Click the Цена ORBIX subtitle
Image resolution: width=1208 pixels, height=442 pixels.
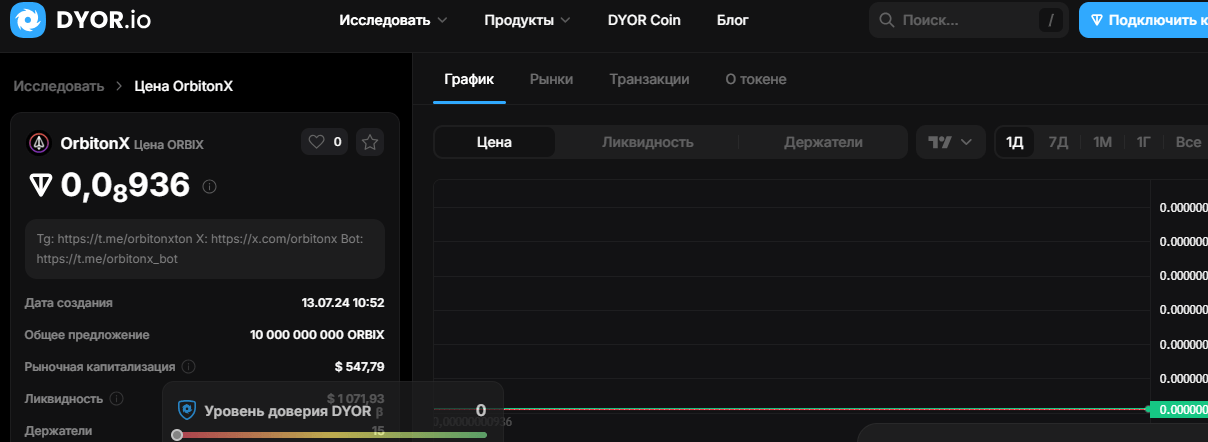pyautogui.click(x=169, y=144)
